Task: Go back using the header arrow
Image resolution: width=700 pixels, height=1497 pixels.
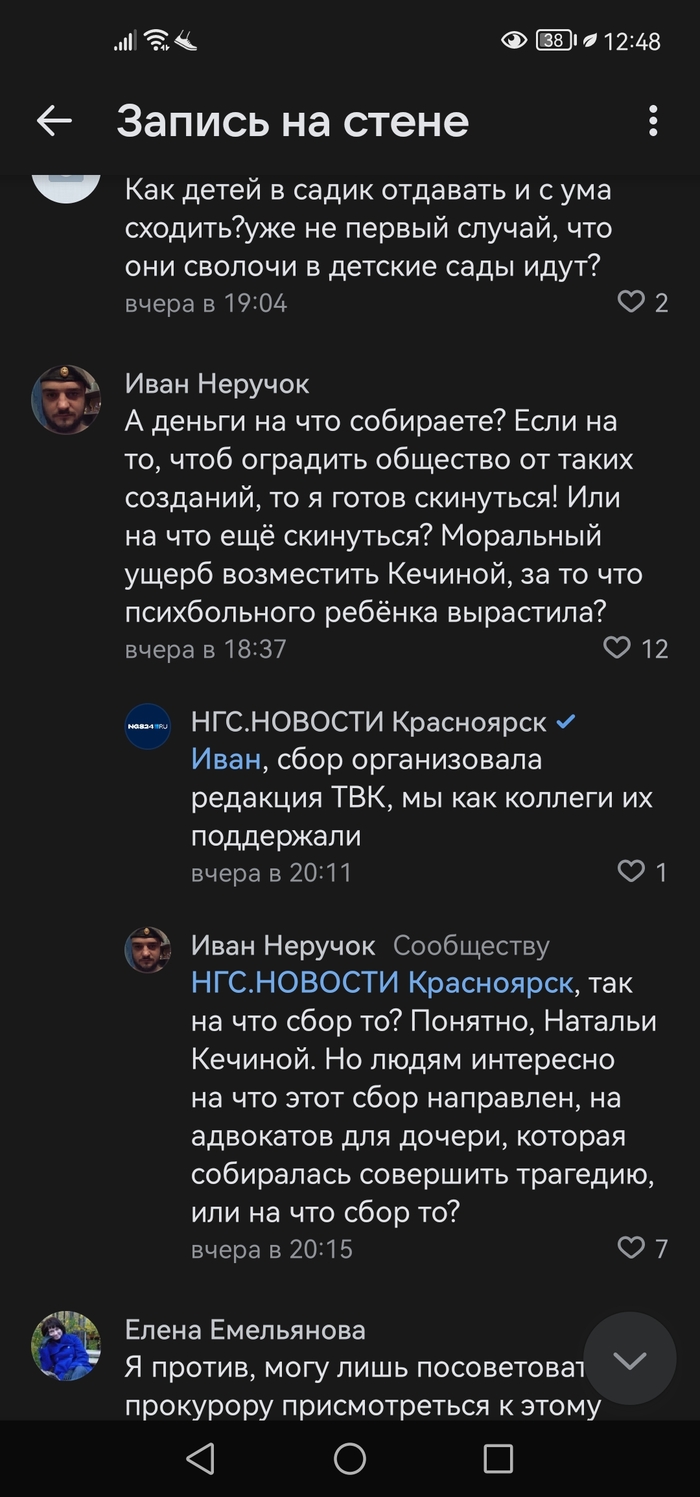Action: 54,121
